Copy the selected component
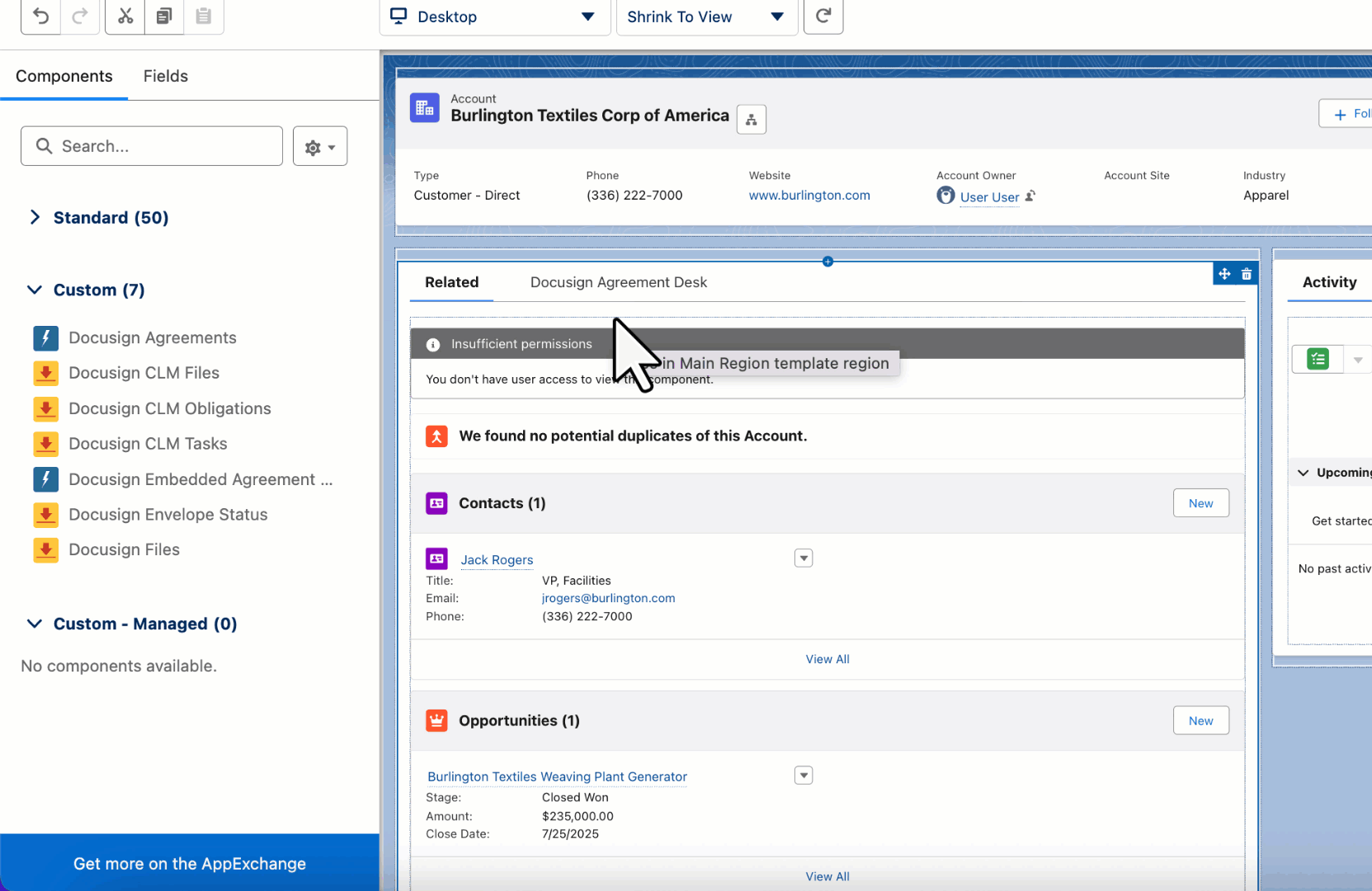 point(163,16)
